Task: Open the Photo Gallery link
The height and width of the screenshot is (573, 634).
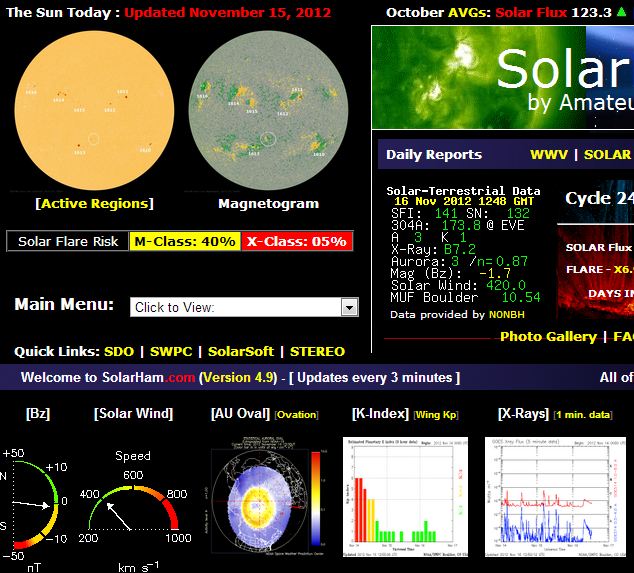Action: [548, 336]
